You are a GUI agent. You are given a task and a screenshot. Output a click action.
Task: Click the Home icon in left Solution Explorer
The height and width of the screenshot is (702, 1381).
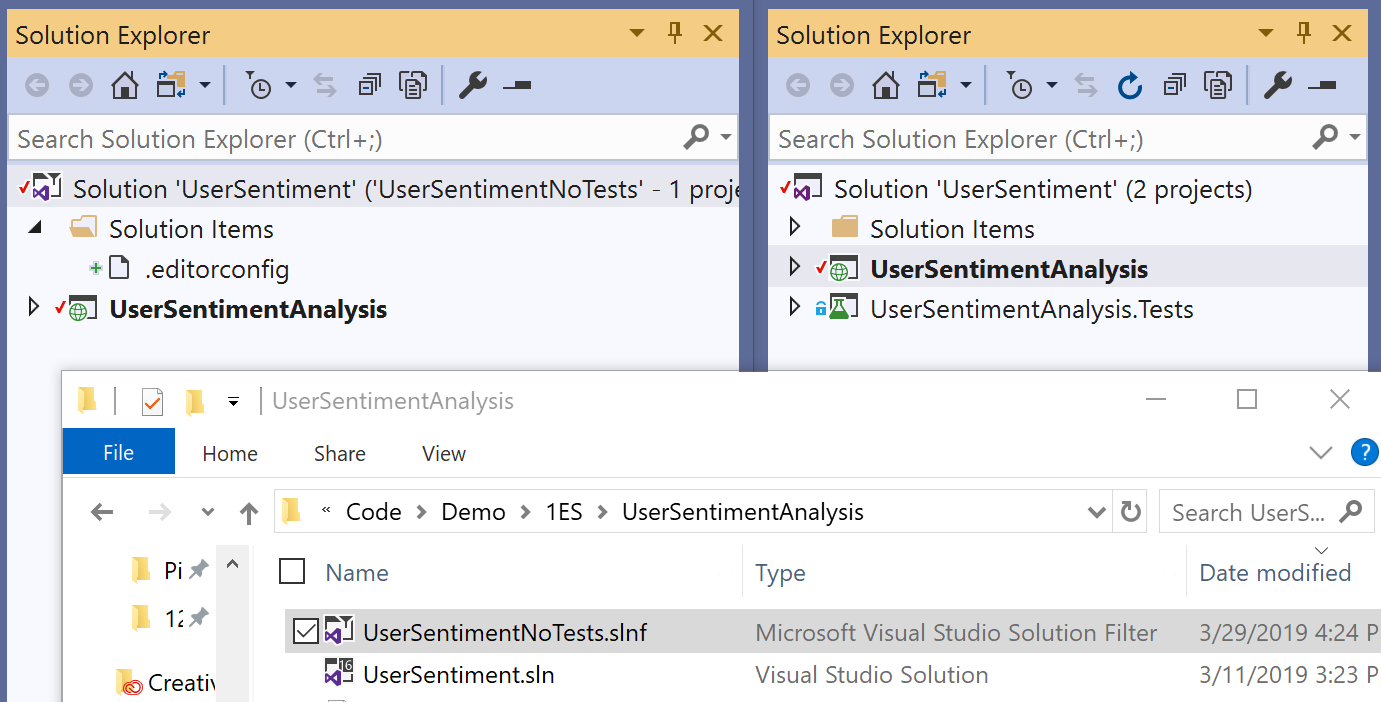click(x=125, y=85)
